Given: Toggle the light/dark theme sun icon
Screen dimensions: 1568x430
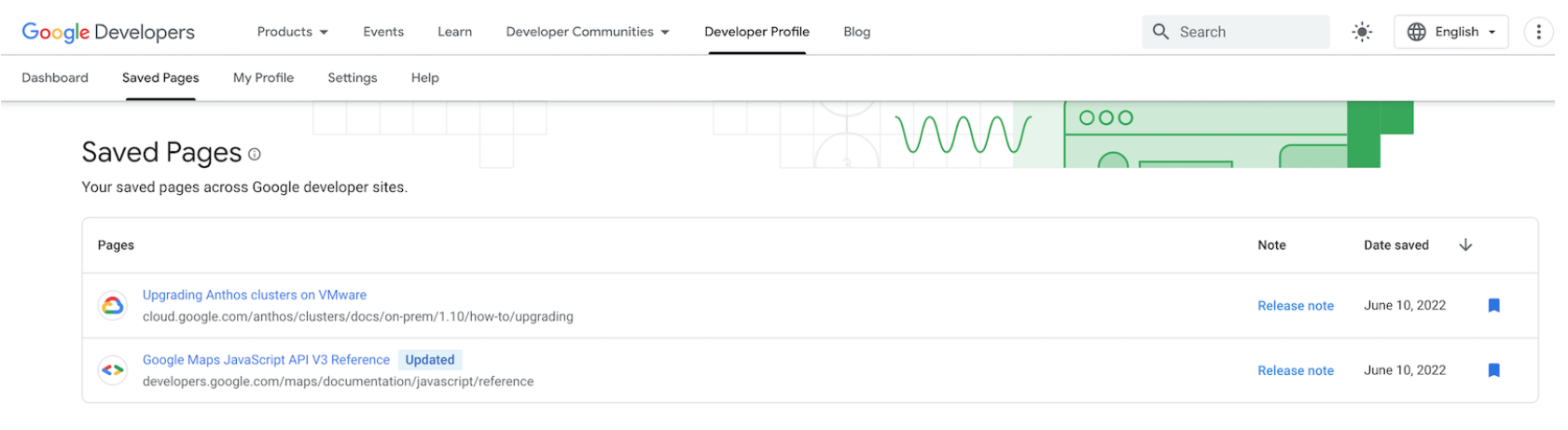Looking at the screenshot, I should pyautogui.click(x=1362, y=32).
